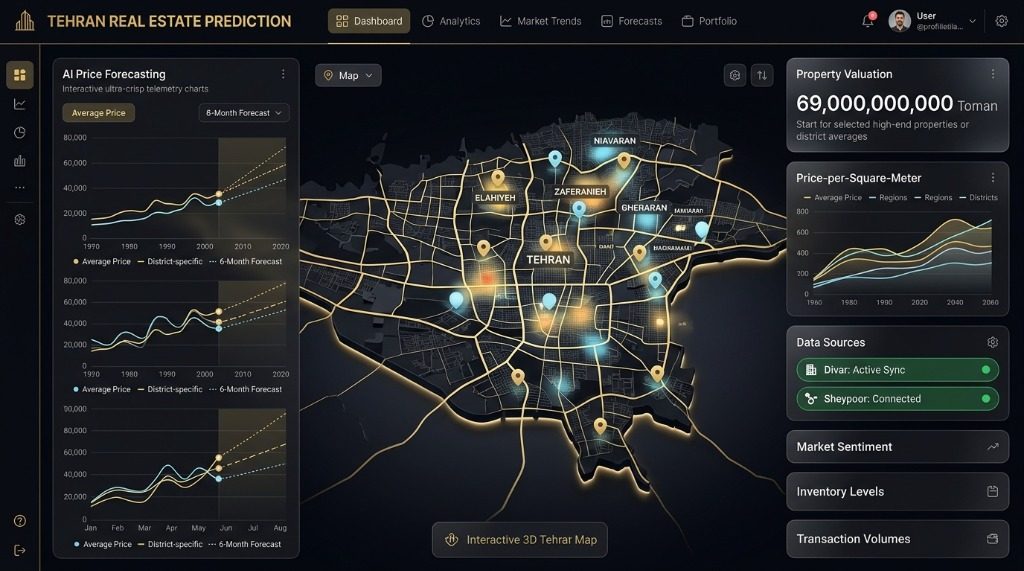The image size is (1024, 571).
Task: Toggle 6-Month Forecast legend in top chart
Action: (246, 261)
